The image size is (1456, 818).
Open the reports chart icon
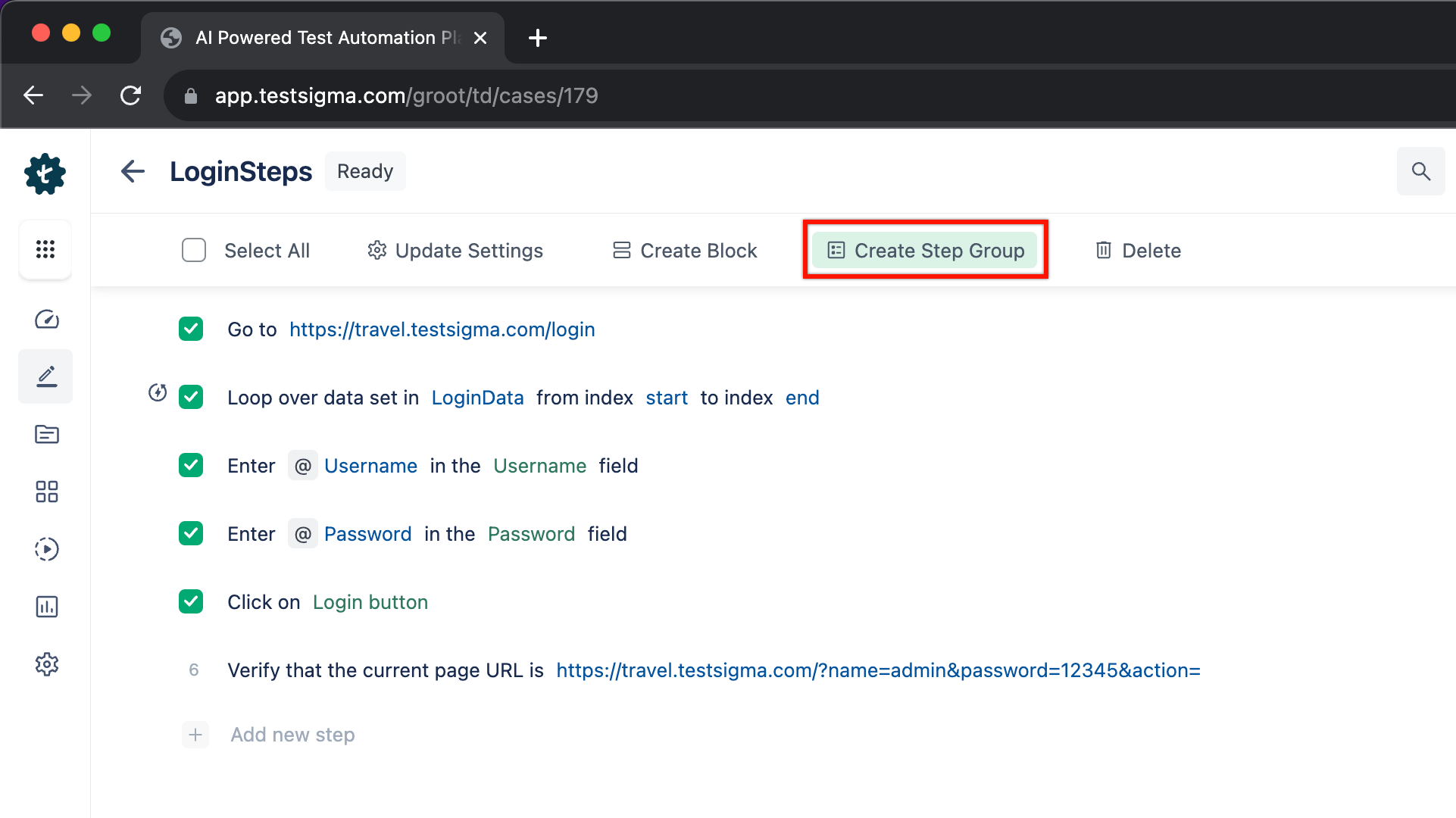(x=47, y=607)
